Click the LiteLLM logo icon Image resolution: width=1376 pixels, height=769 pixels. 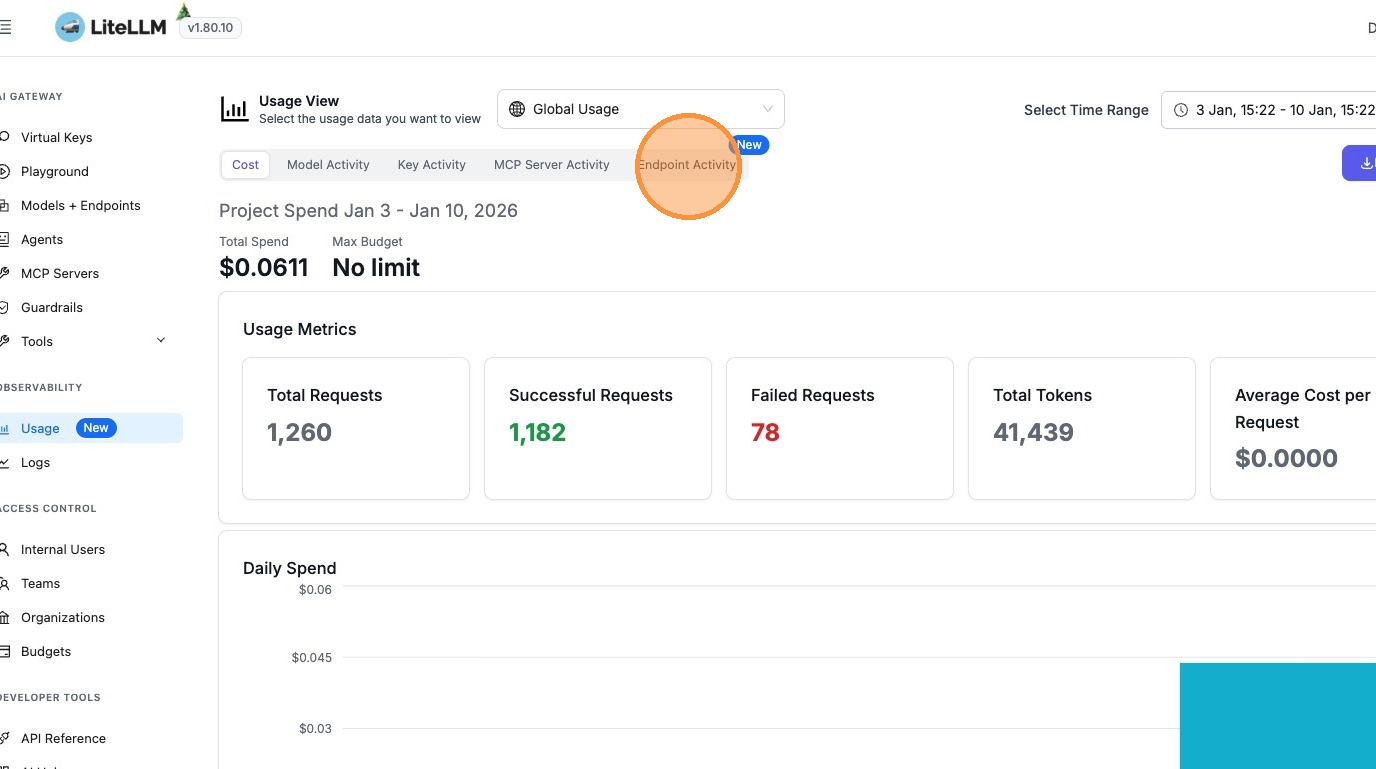click(70, 27)
